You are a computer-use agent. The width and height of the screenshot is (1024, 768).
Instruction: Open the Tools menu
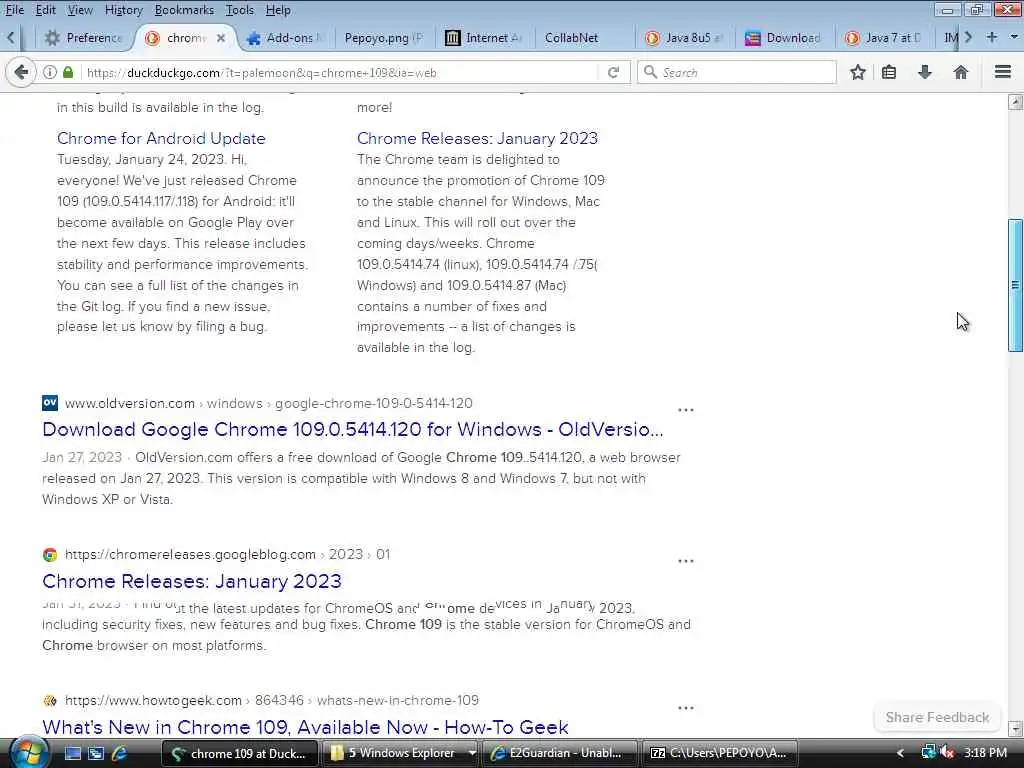(x=240, y=10)
